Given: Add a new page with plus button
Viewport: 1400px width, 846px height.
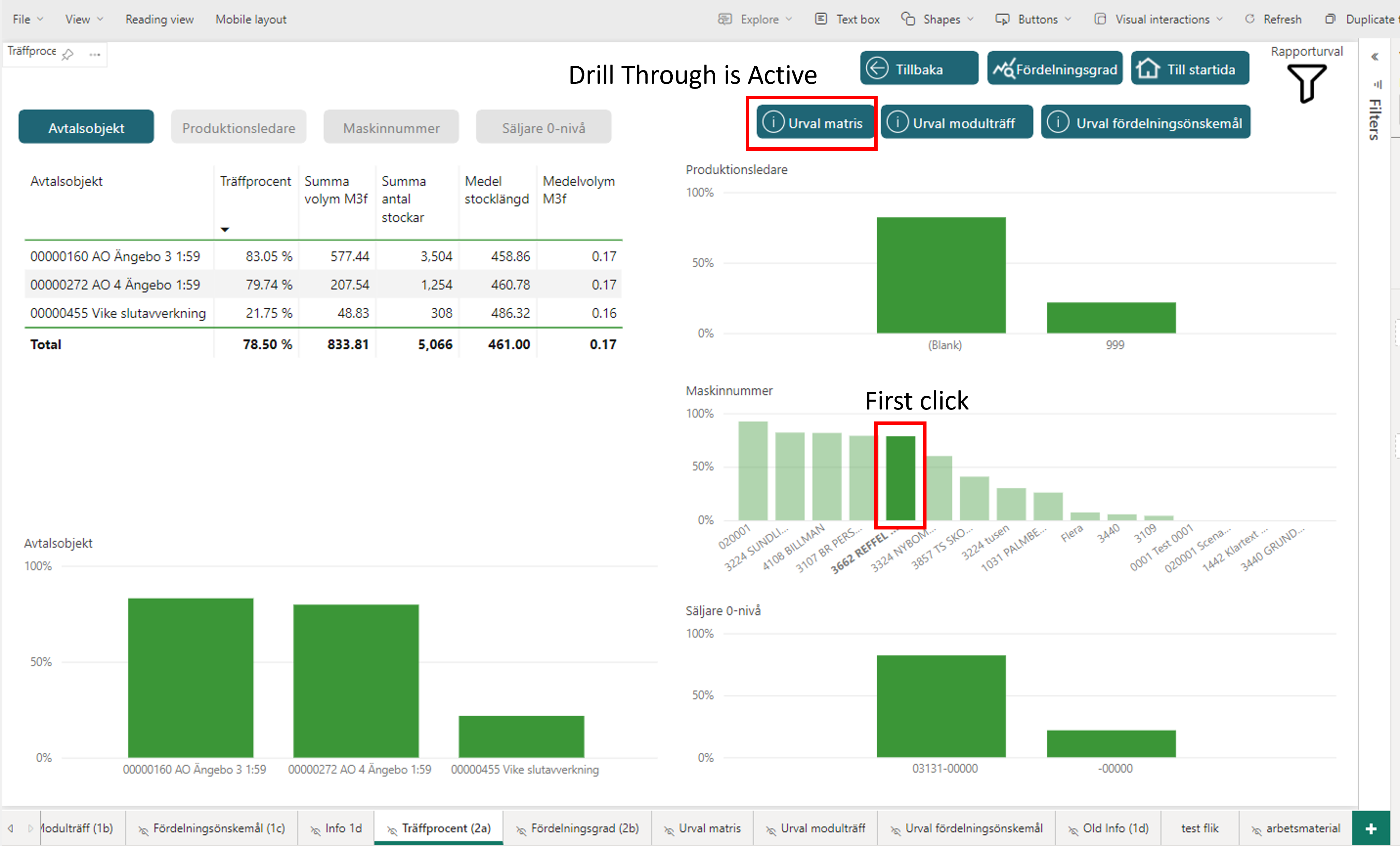Looking at the screenshot, I should (1371, 828).
